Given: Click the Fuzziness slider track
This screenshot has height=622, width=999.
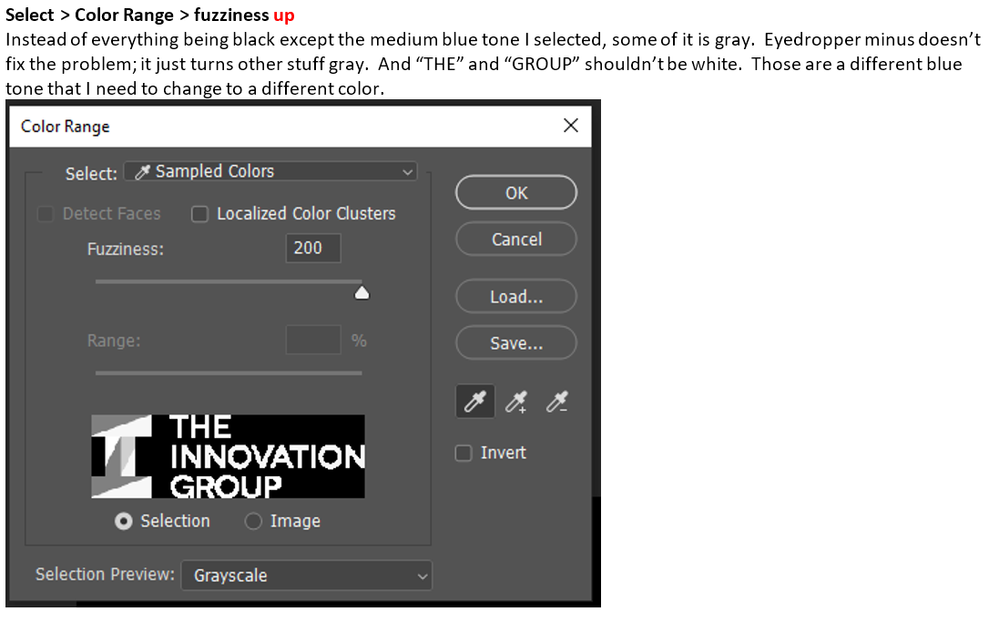Looking at the screenshot, I should point(229,281).
